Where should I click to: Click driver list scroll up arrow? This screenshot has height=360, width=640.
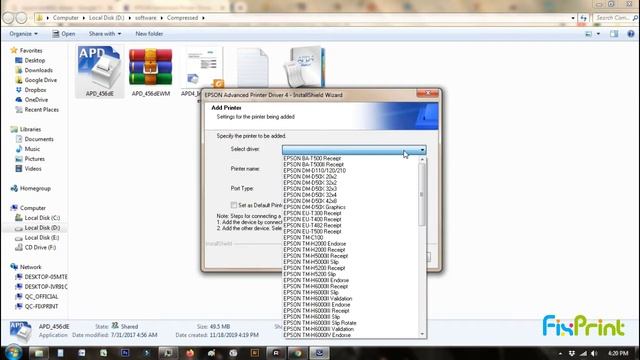pos(422,160)
